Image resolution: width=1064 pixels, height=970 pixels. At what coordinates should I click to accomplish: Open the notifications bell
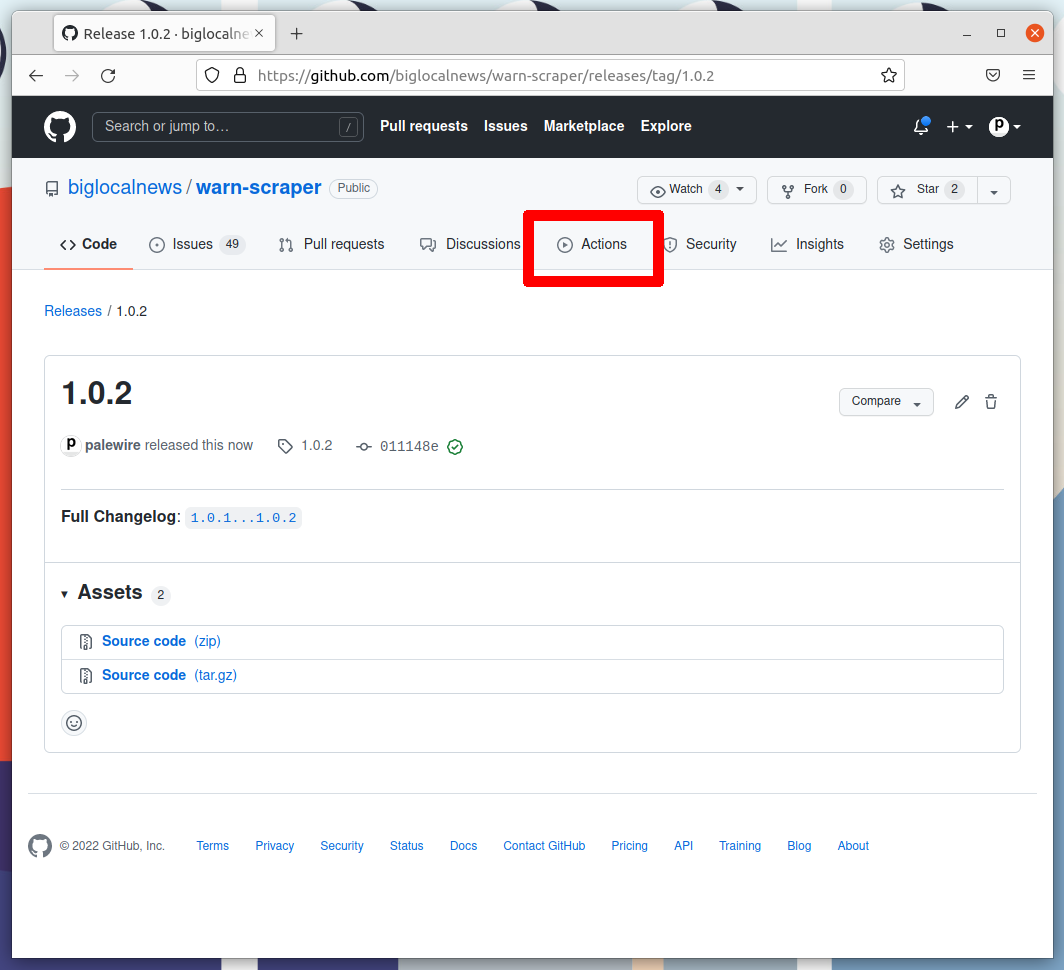click(921, 126)
